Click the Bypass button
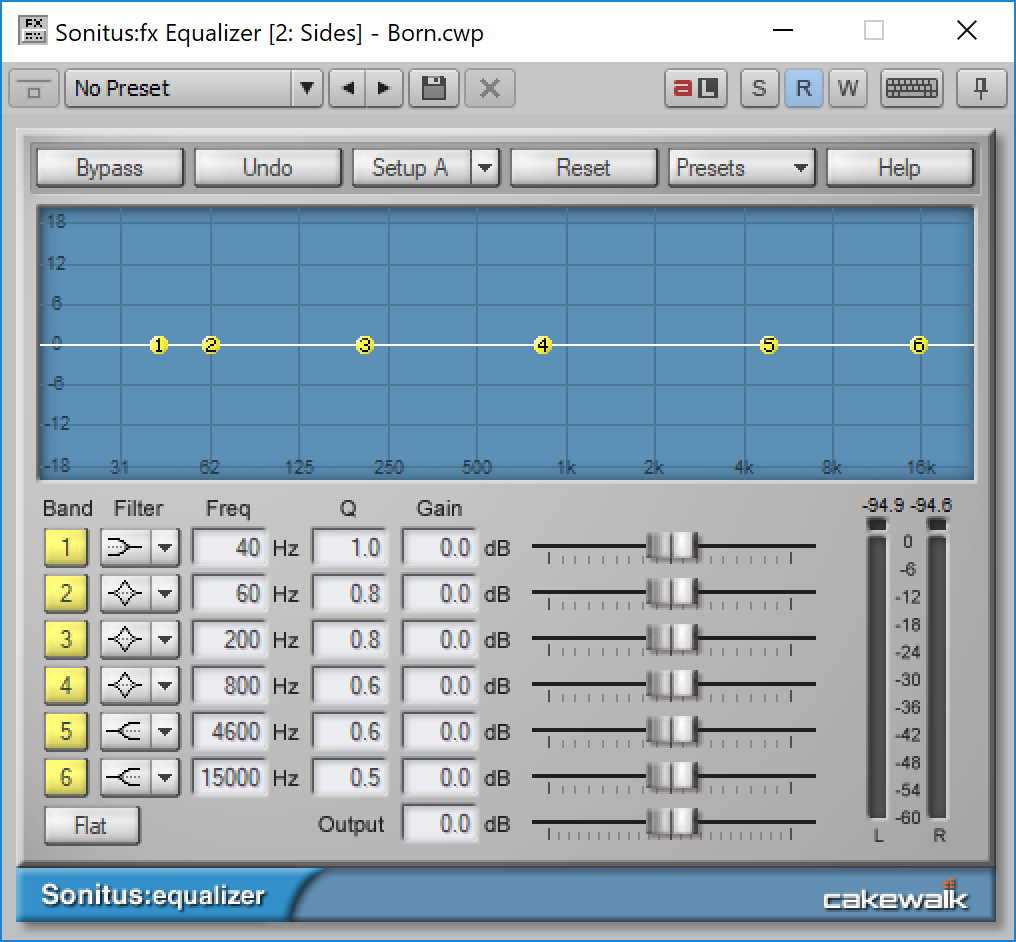 click(109, 167)
